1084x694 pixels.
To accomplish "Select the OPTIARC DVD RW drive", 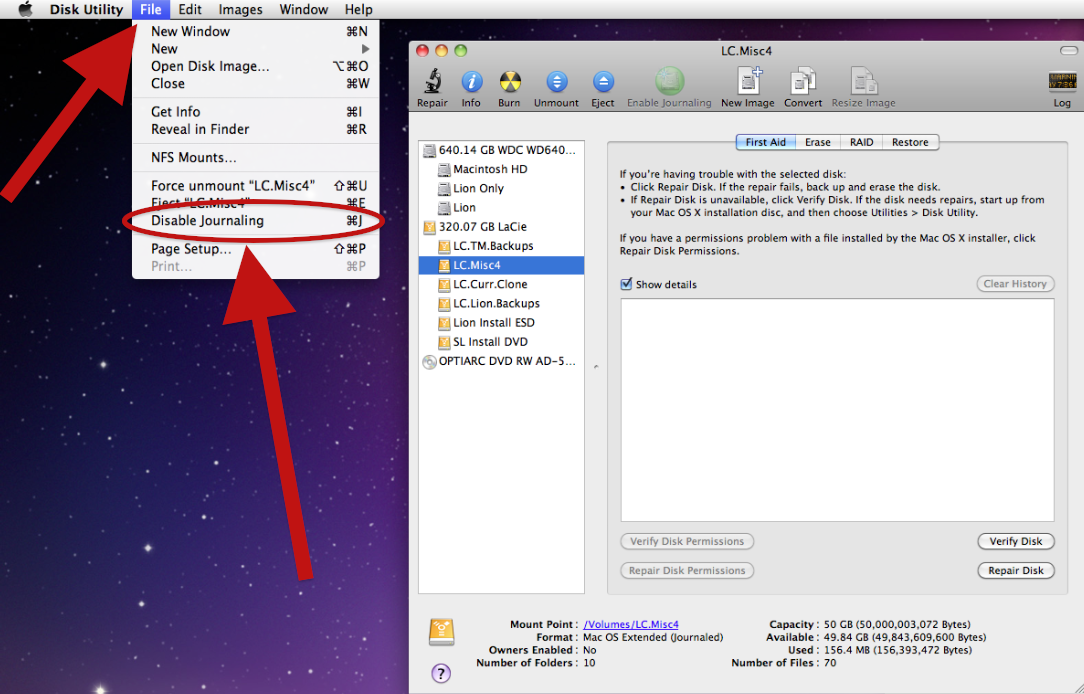I will click(x=501, y=362).
